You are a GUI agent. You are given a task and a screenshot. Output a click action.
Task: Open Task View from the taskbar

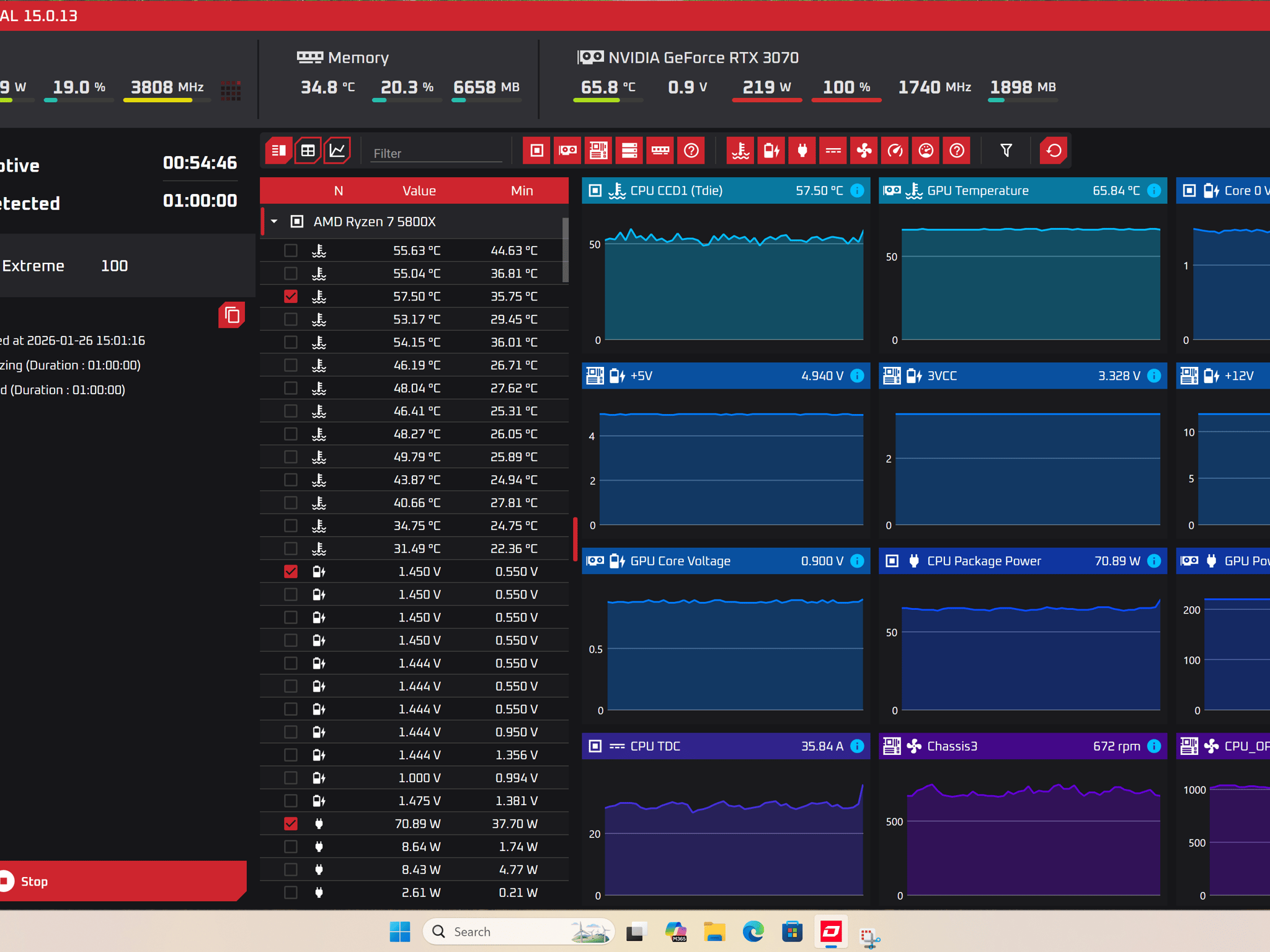(x=636, y=932)
